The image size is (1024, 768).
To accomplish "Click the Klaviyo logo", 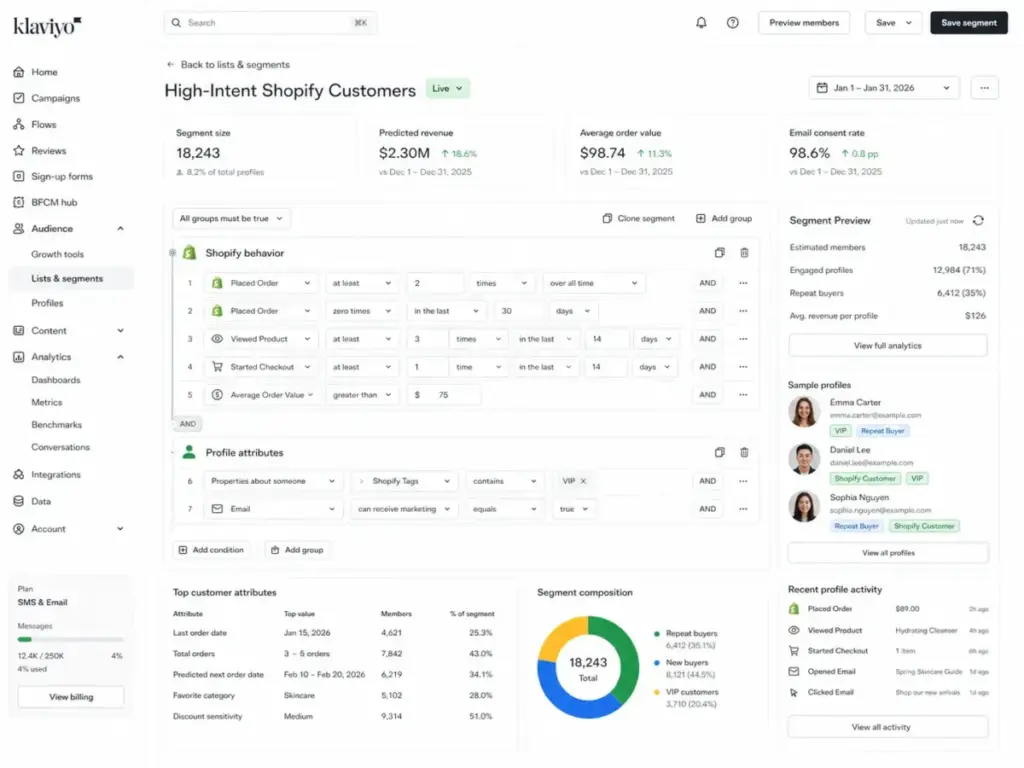I will (47, 26).
